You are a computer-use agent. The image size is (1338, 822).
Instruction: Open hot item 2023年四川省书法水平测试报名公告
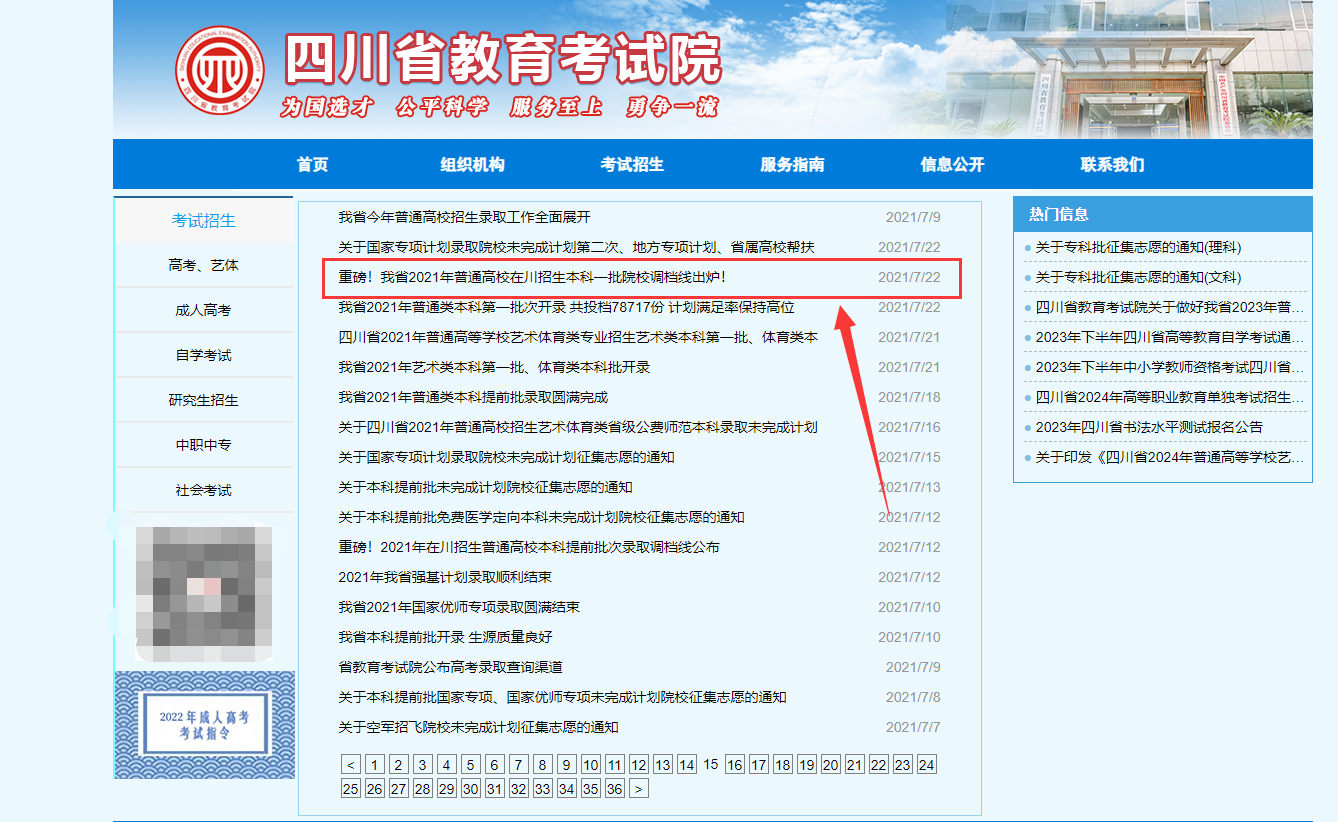click(1149, 427)
